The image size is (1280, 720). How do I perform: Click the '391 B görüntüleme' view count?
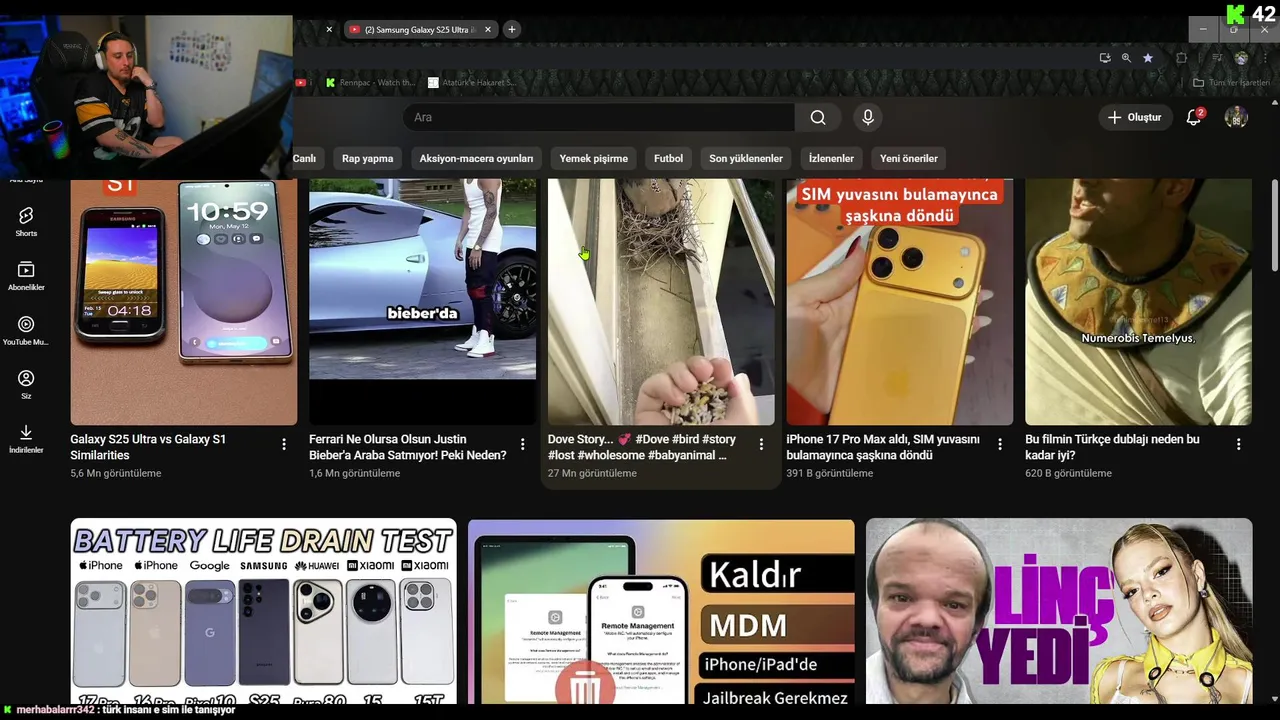829,473
